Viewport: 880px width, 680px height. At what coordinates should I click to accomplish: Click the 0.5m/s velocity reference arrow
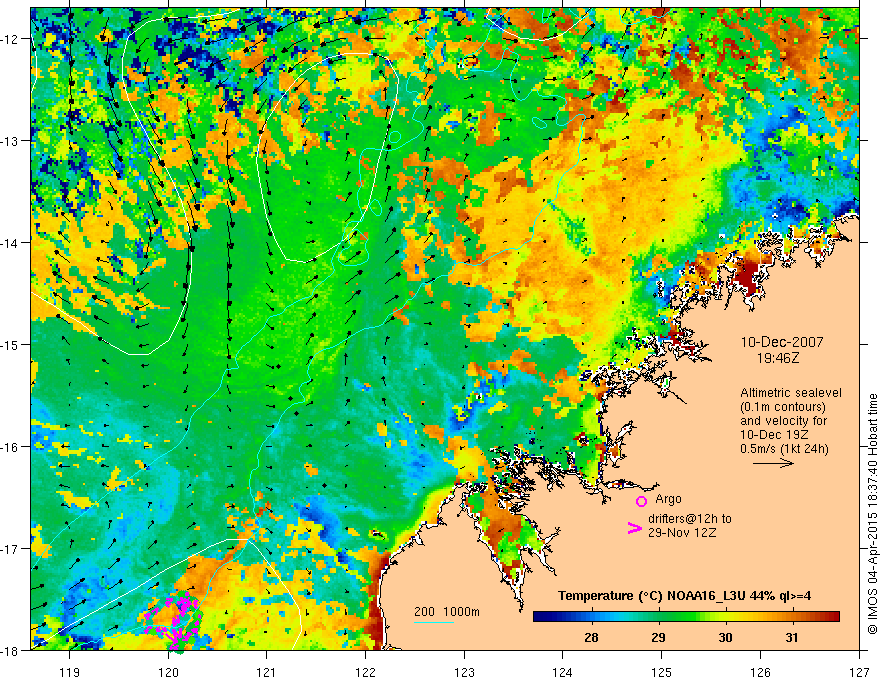[773, 463]
